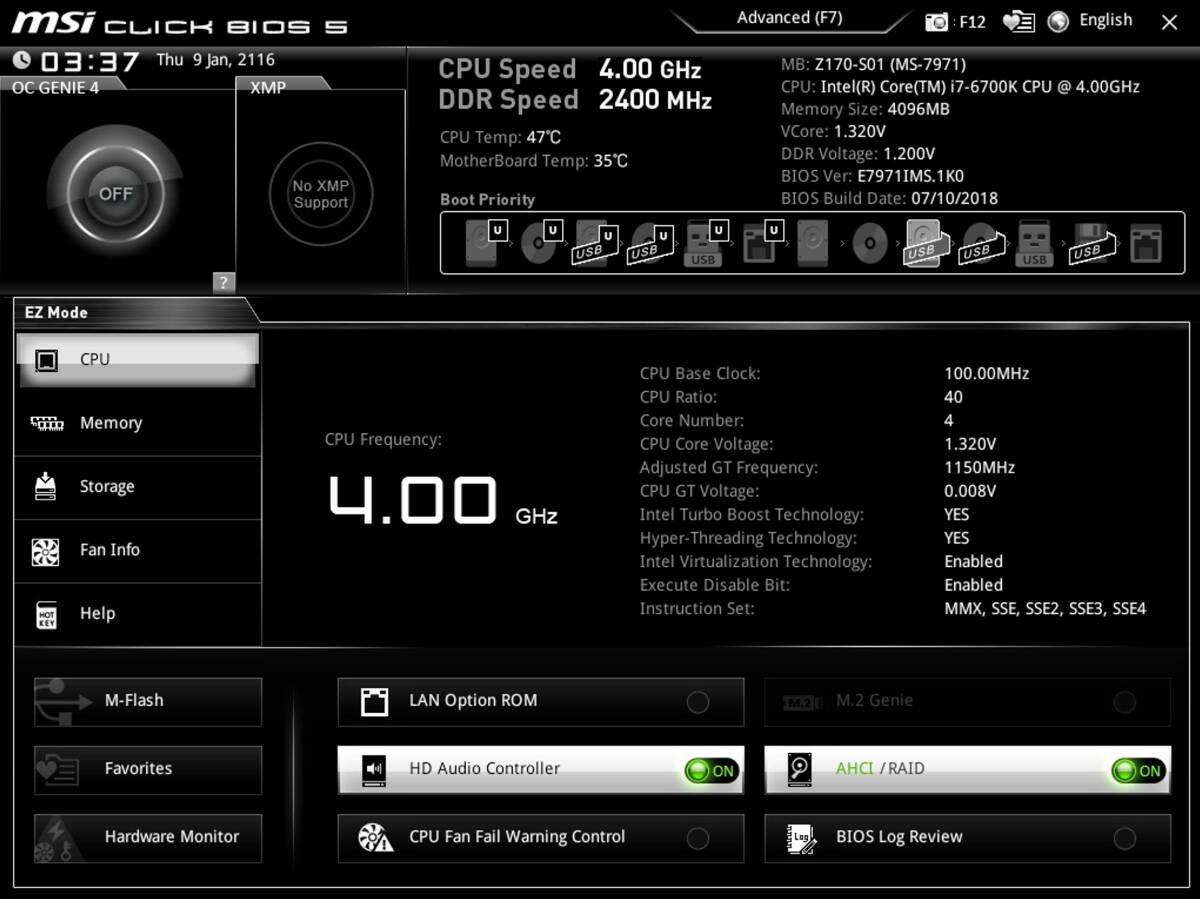
Task: Click the 03:37 system time display
Action: (x=89, y=62)
